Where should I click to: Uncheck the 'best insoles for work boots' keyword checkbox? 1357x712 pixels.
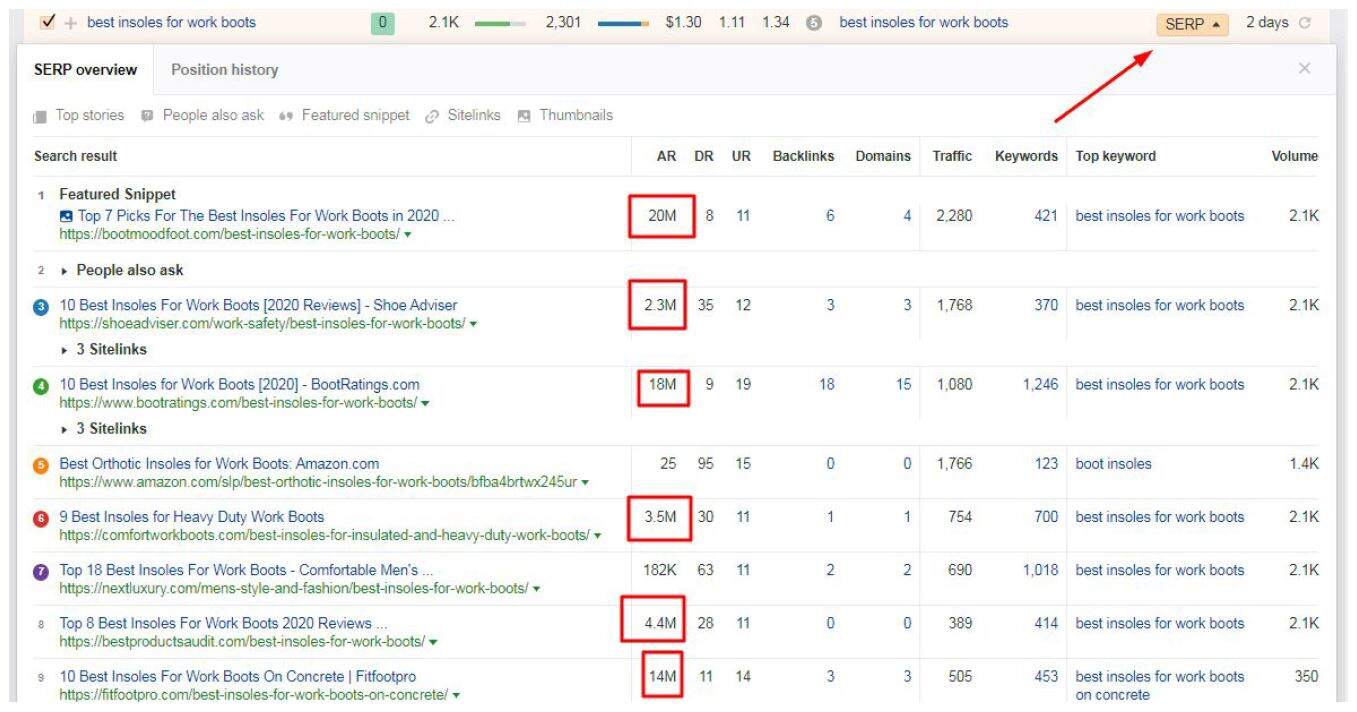click(x=49, y=22)
